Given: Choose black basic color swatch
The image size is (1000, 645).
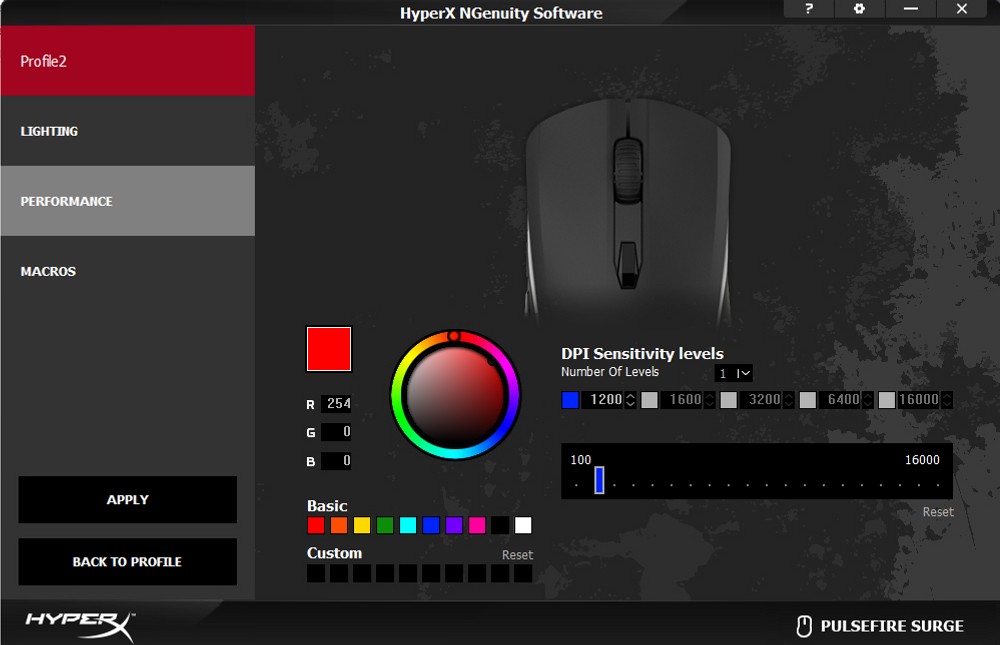Looking at the screenshot, I should [x=500, y=525].
